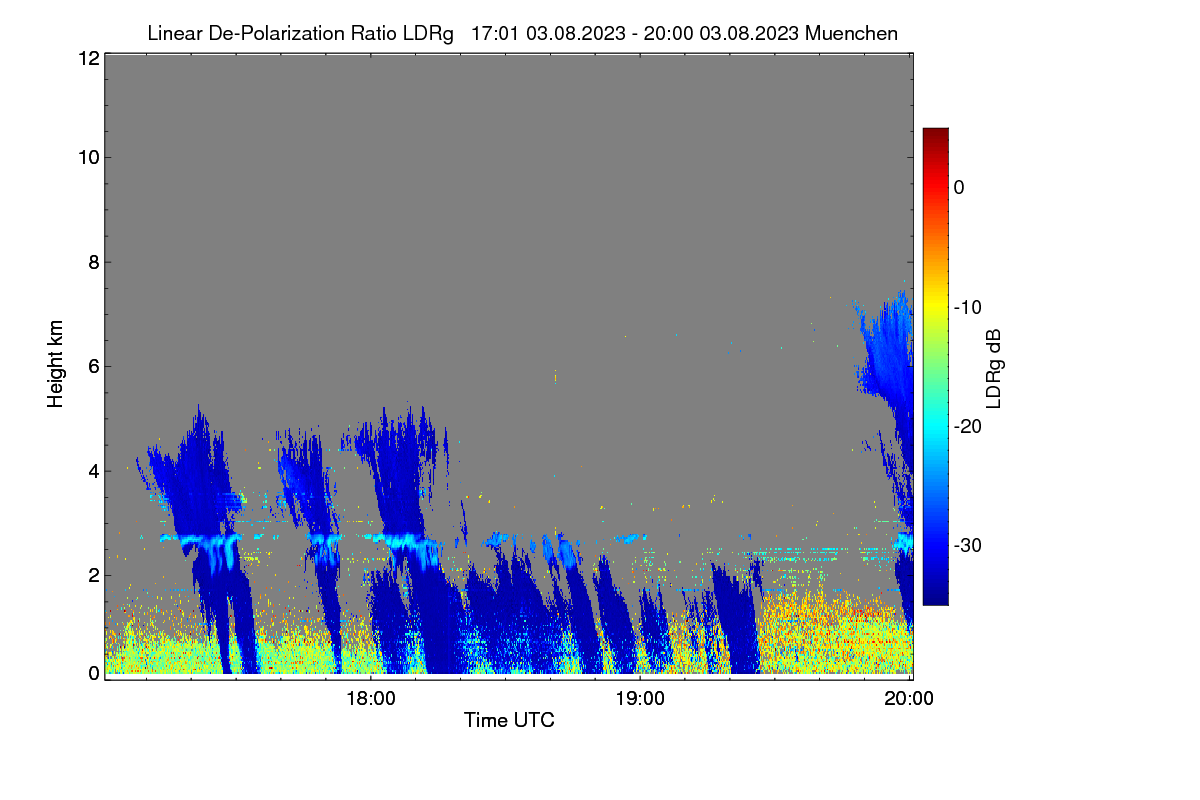Click the 'Time UTC' x-axis label
The height and width of the screenshot is (800, 1200).
pos(509,720)
